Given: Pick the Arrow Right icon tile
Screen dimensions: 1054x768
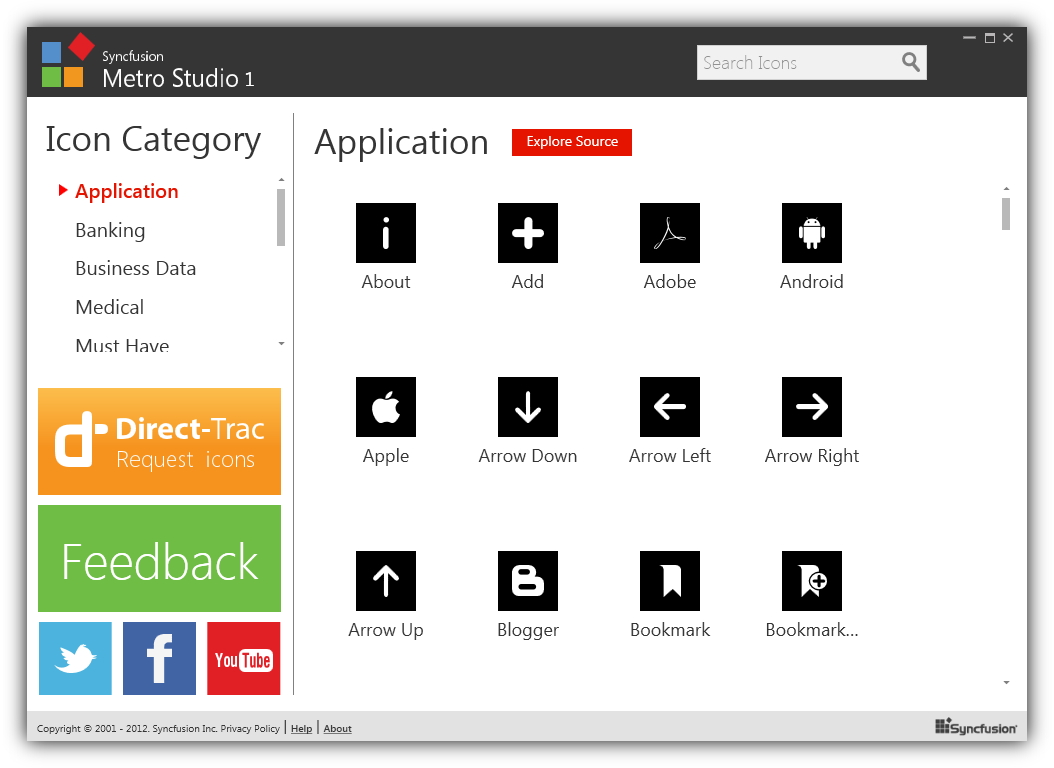Looking at the screenshot, I should (811, 407).
